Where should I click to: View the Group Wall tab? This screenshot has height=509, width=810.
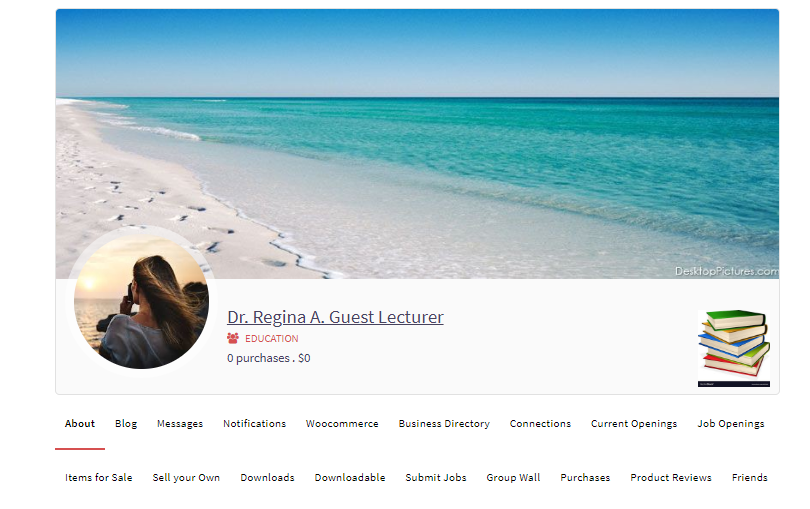513,477
